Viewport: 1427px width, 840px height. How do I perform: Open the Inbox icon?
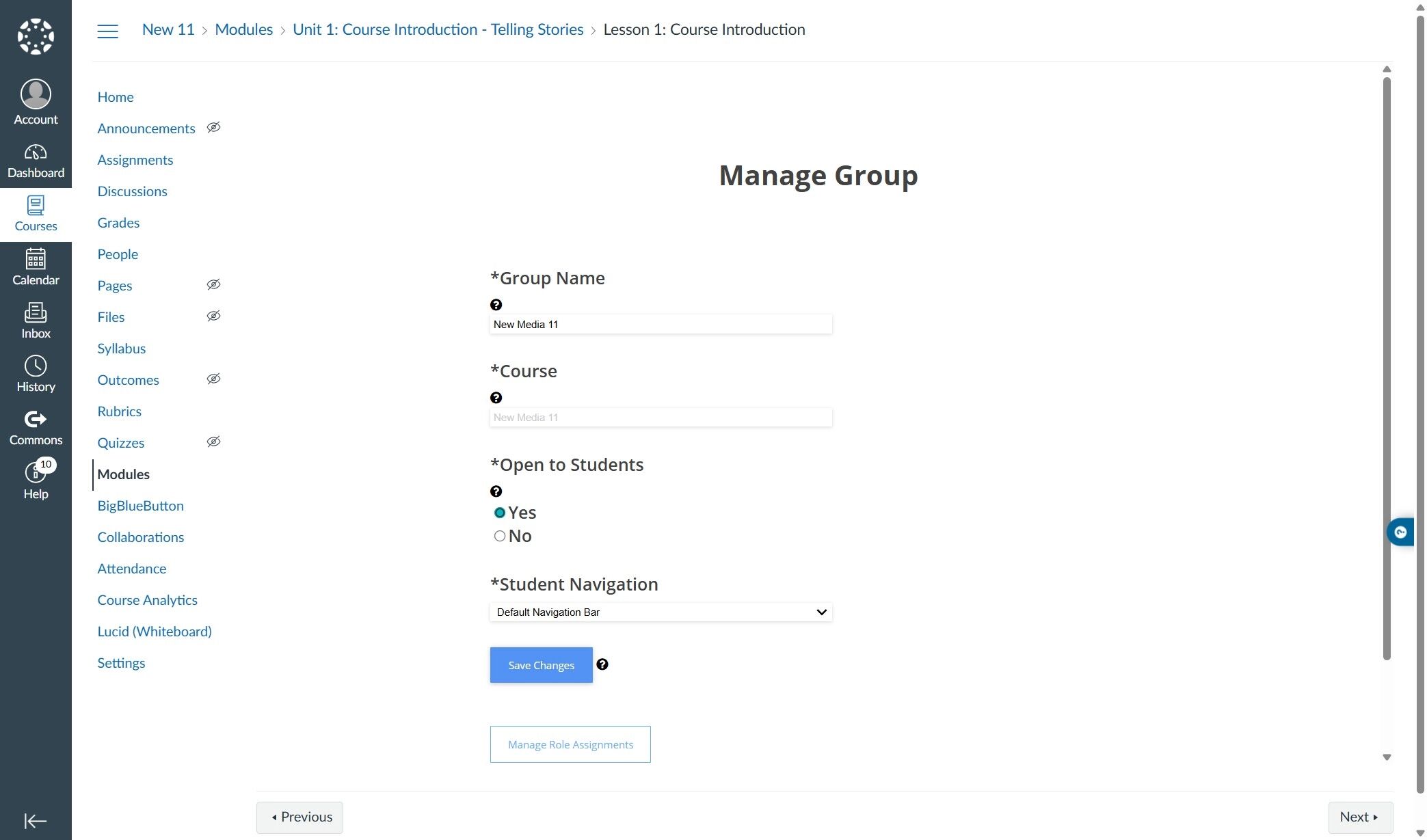[x=36, y=321]
